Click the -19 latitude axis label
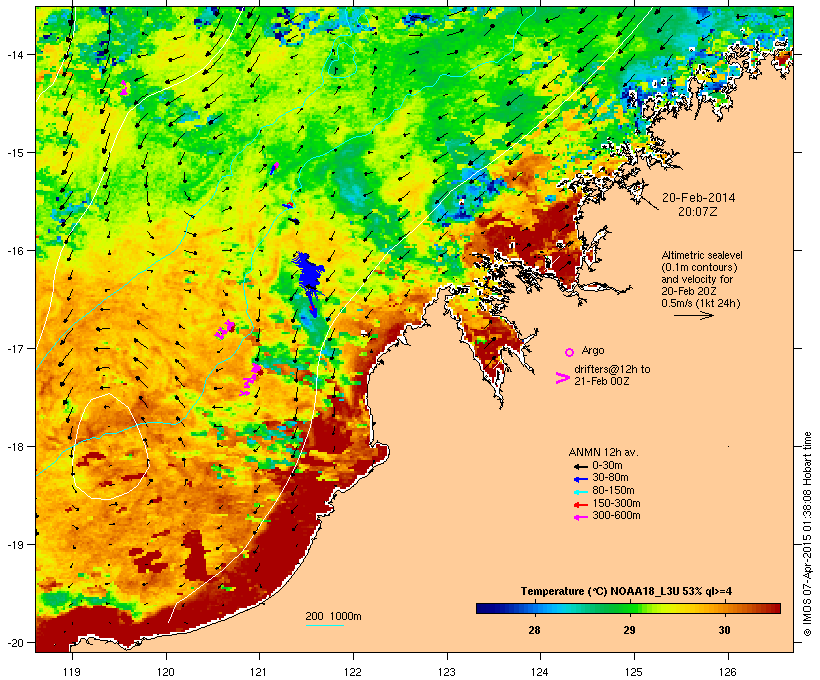820x680 pixels. [x=14, y=545]
